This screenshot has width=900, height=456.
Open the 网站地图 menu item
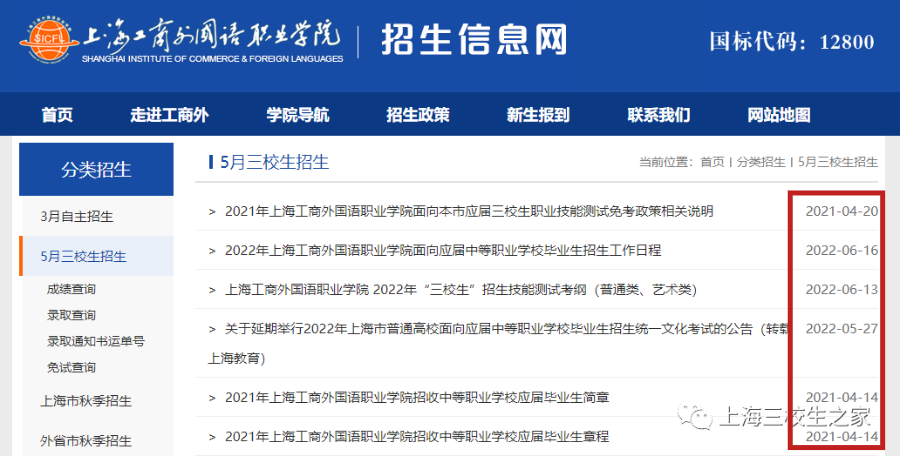[779, 115]
